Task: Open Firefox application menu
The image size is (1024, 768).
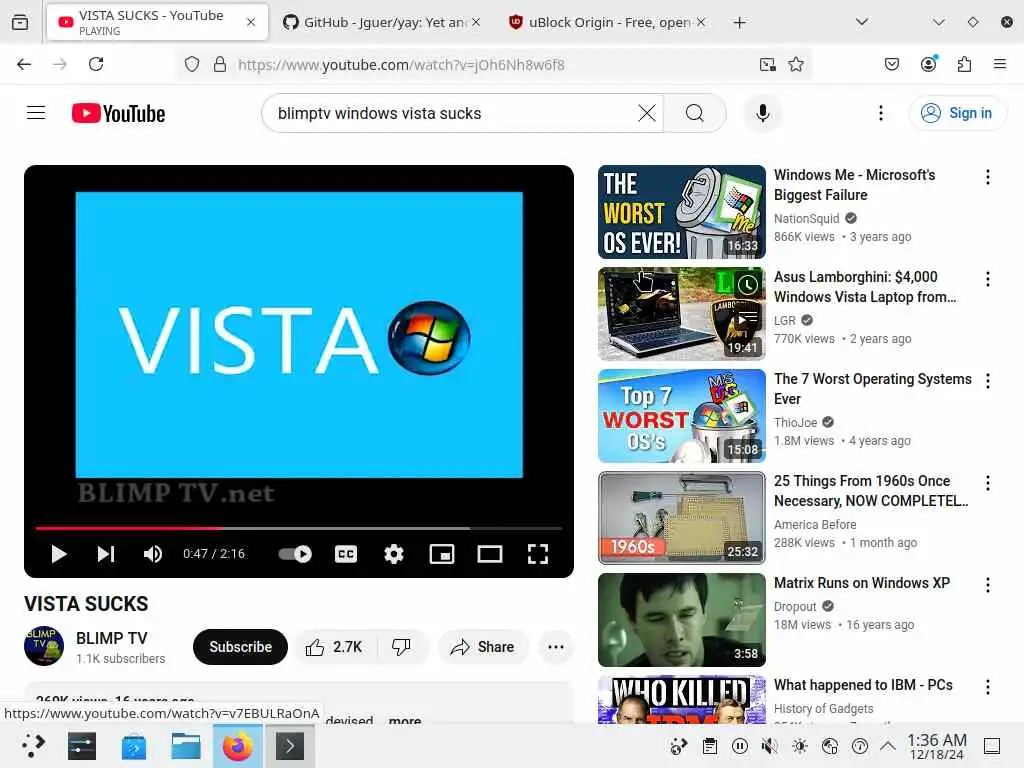Action: point(999,64)
